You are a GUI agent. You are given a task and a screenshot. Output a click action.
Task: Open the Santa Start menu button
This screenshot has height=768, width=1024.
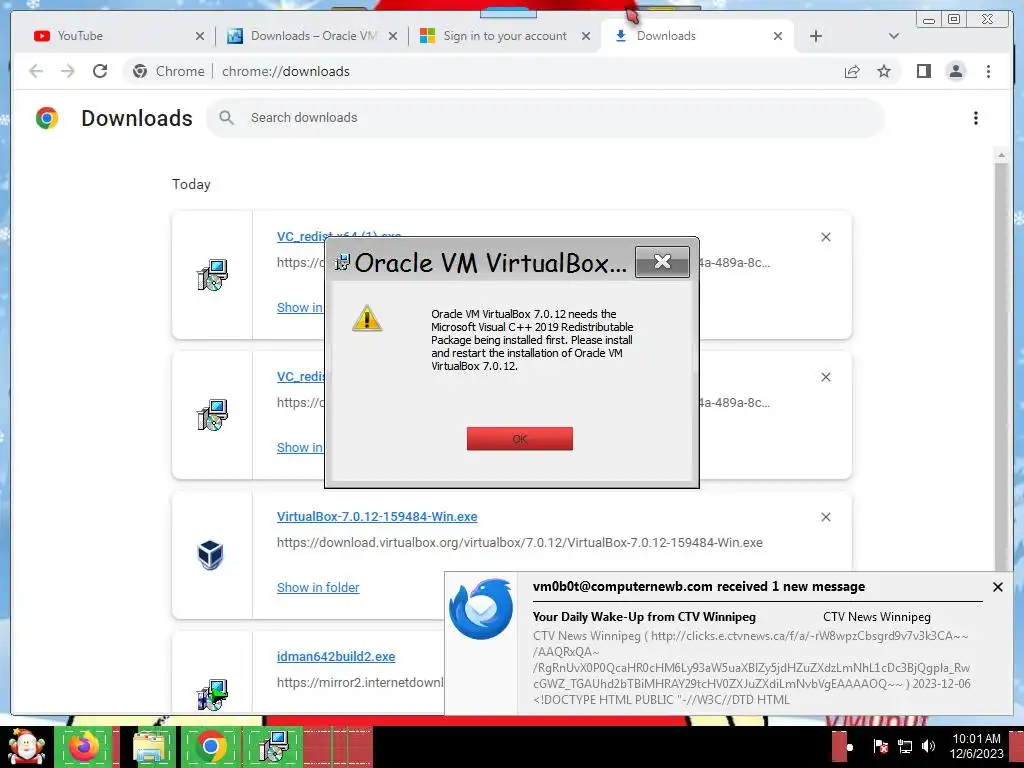click(x=25, y=747)
